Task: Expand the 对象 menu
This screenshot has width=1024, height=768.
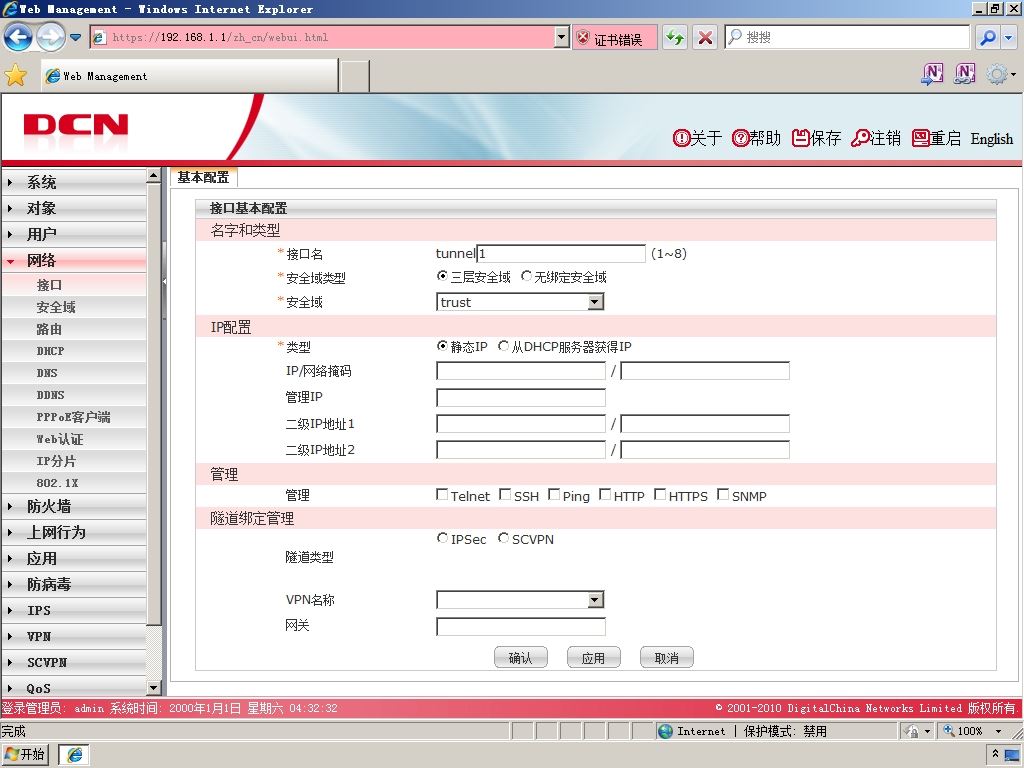Action: click(x=73, y=208)
